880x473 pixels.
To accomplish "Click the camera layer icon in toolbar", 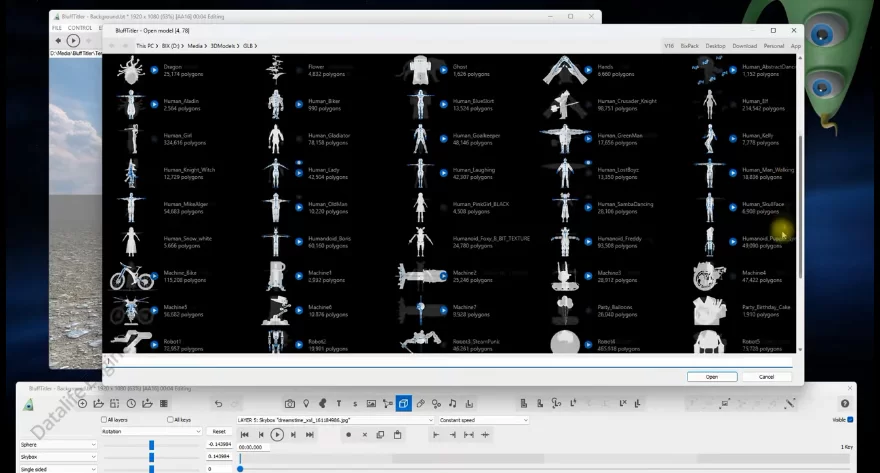I will click(290, 404).
